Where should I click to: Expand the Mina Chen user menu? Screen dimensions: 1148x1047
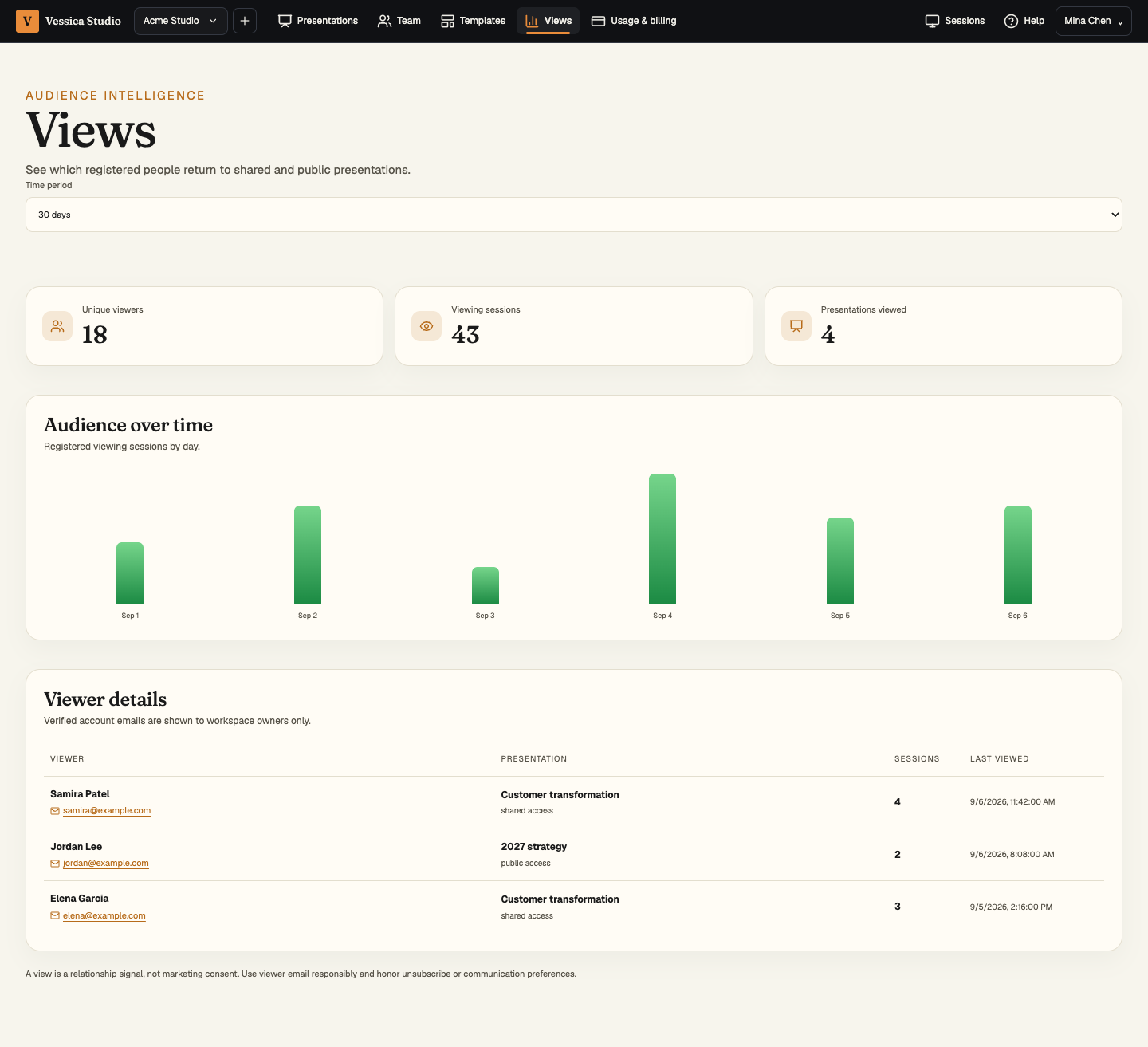1094,22
